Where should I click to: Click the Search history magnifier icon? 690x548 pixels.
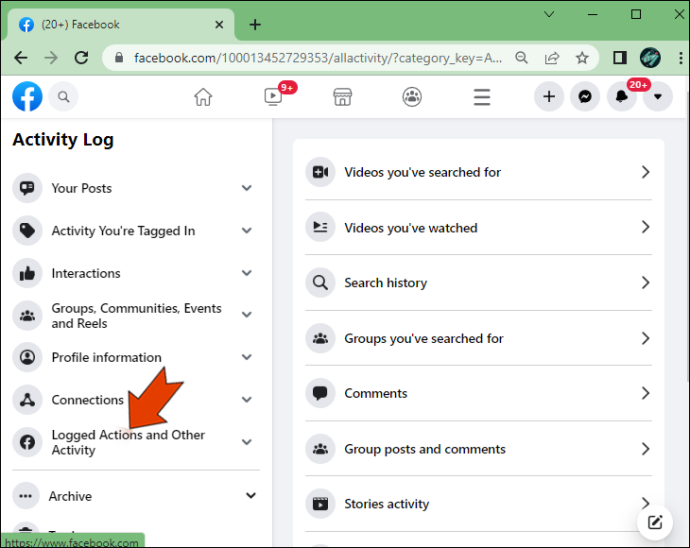pos(320,283)
